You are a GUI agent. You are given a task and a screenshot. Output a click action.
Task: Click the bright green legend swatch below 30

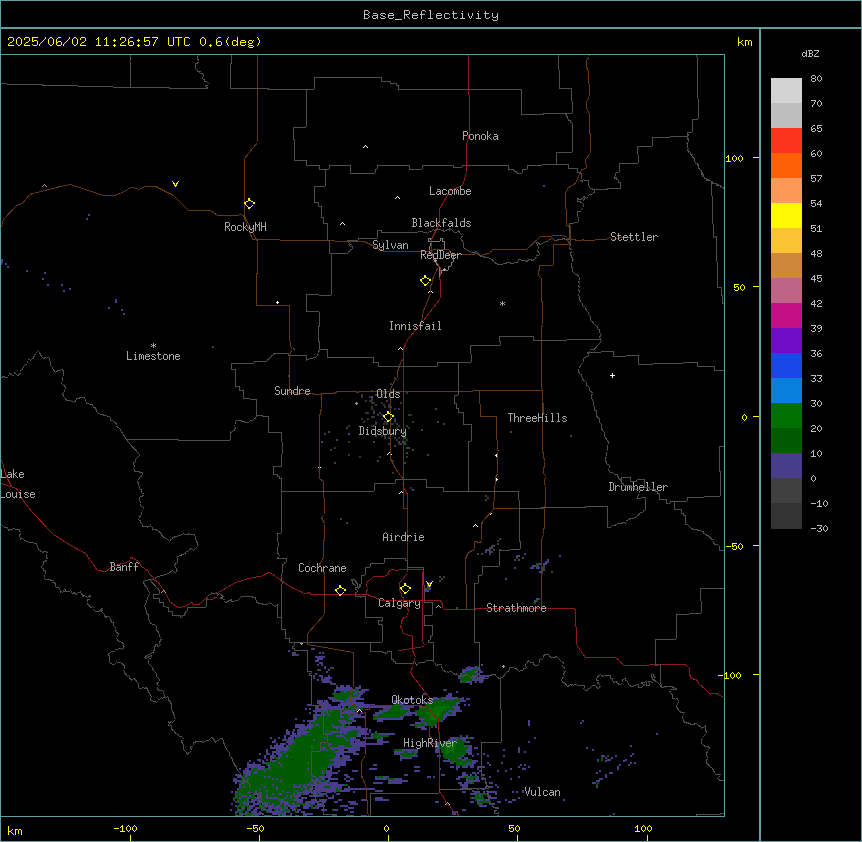[x=786, y=416]
